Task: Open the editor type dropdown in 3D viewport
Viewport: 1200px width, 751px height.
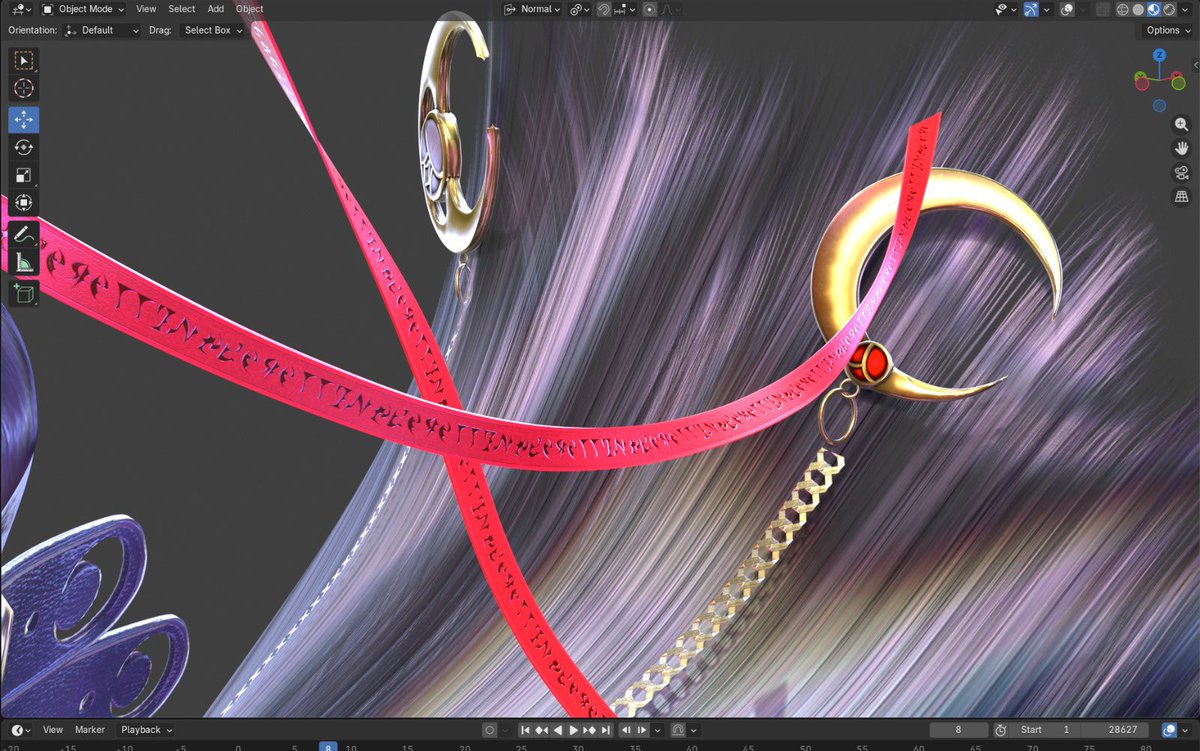Action: (x=20, y=9)
